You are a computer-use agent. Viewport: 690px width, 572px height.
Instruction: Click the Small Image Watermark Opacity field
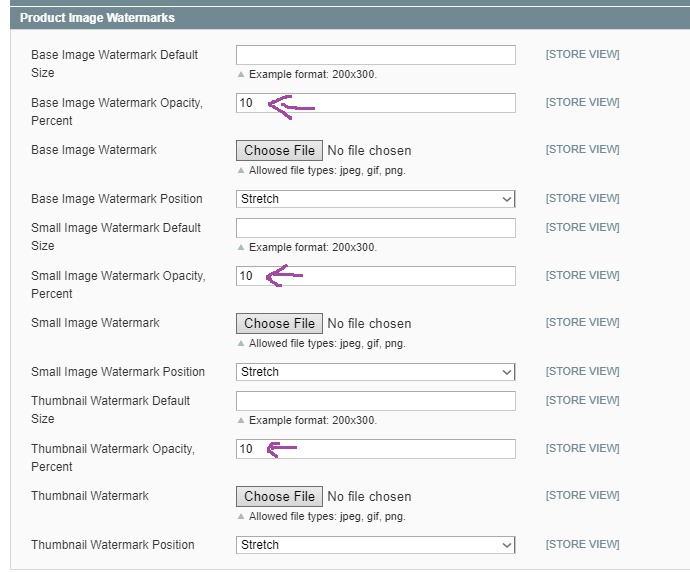375,276
